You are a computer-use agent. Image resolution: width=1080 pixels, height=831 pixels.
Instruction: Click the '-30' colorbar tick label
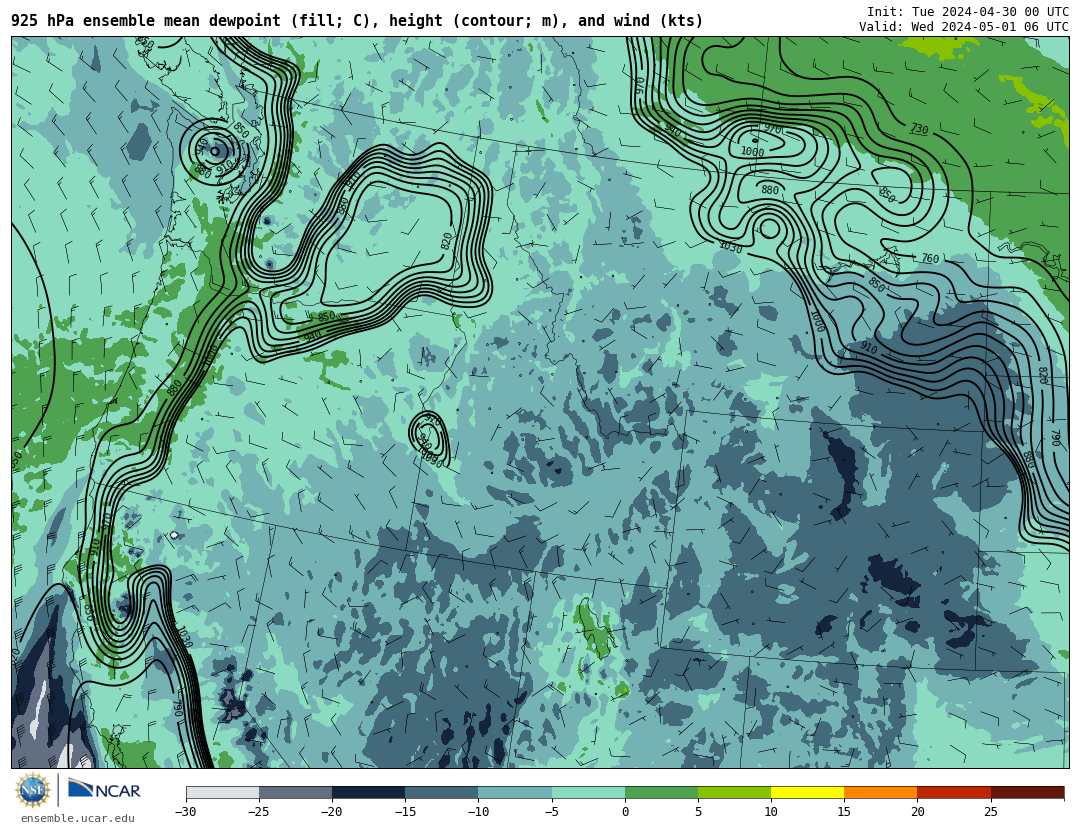pos(185,812)
